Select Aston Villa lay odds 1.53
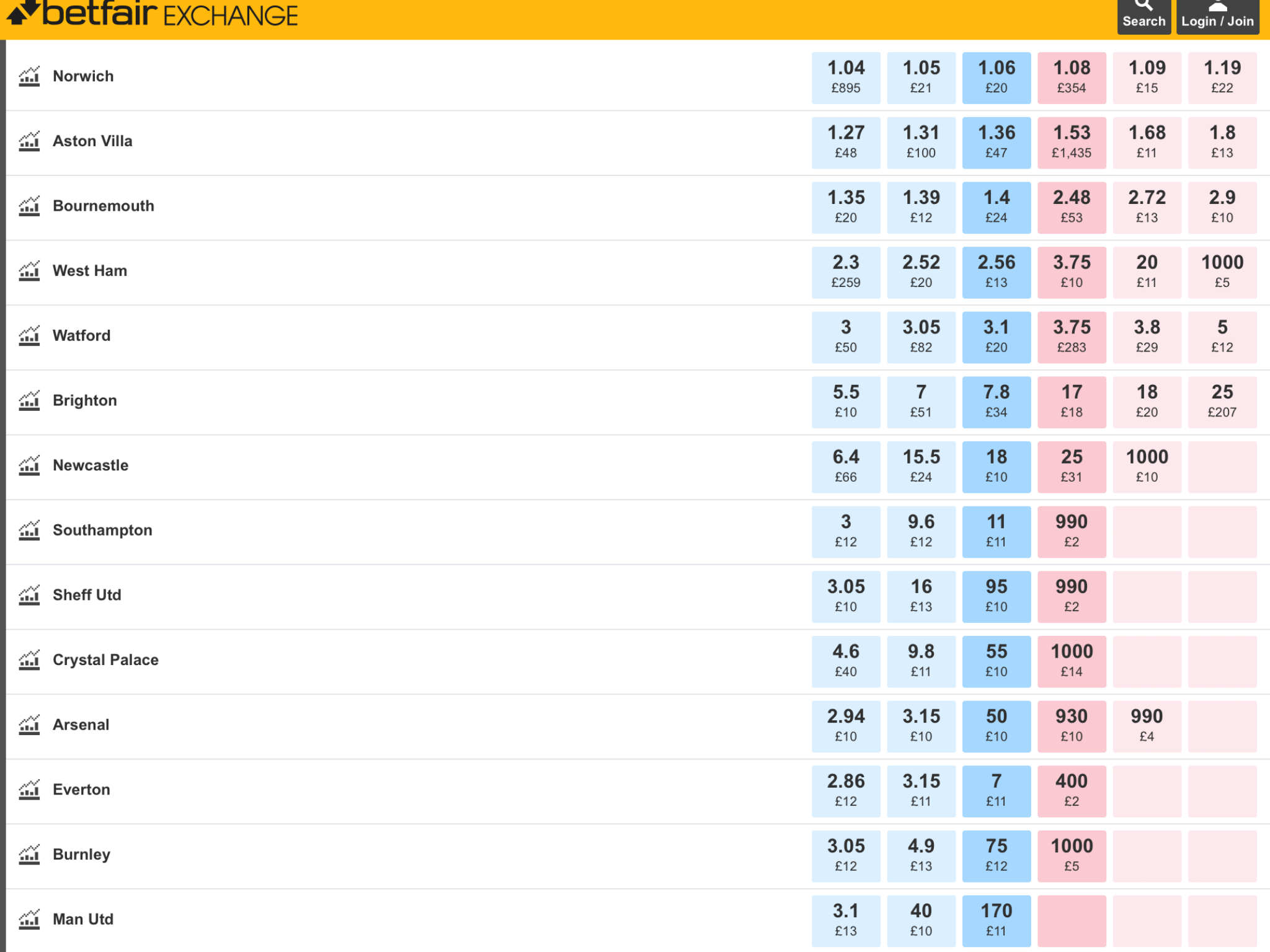1270x952 pixels. 1072,143
